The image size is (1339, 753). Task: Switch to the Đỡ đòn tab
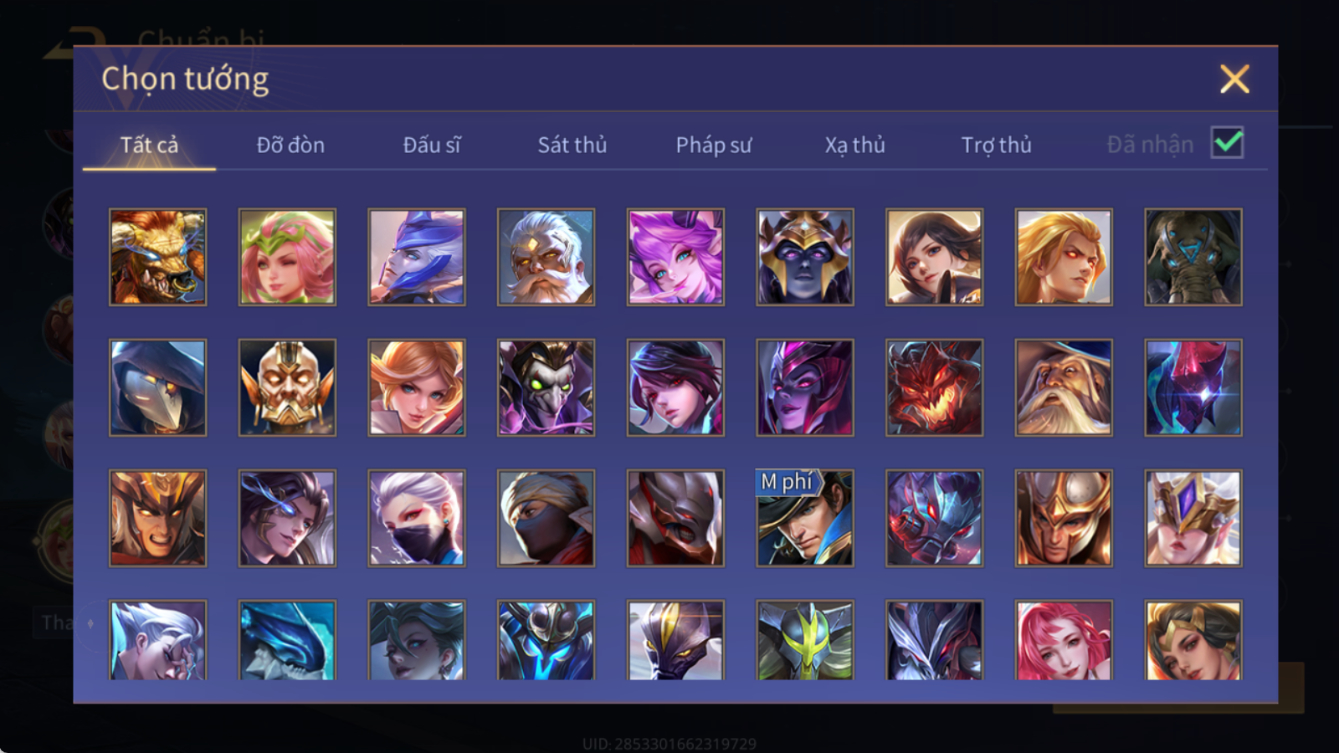coord(290,145)
